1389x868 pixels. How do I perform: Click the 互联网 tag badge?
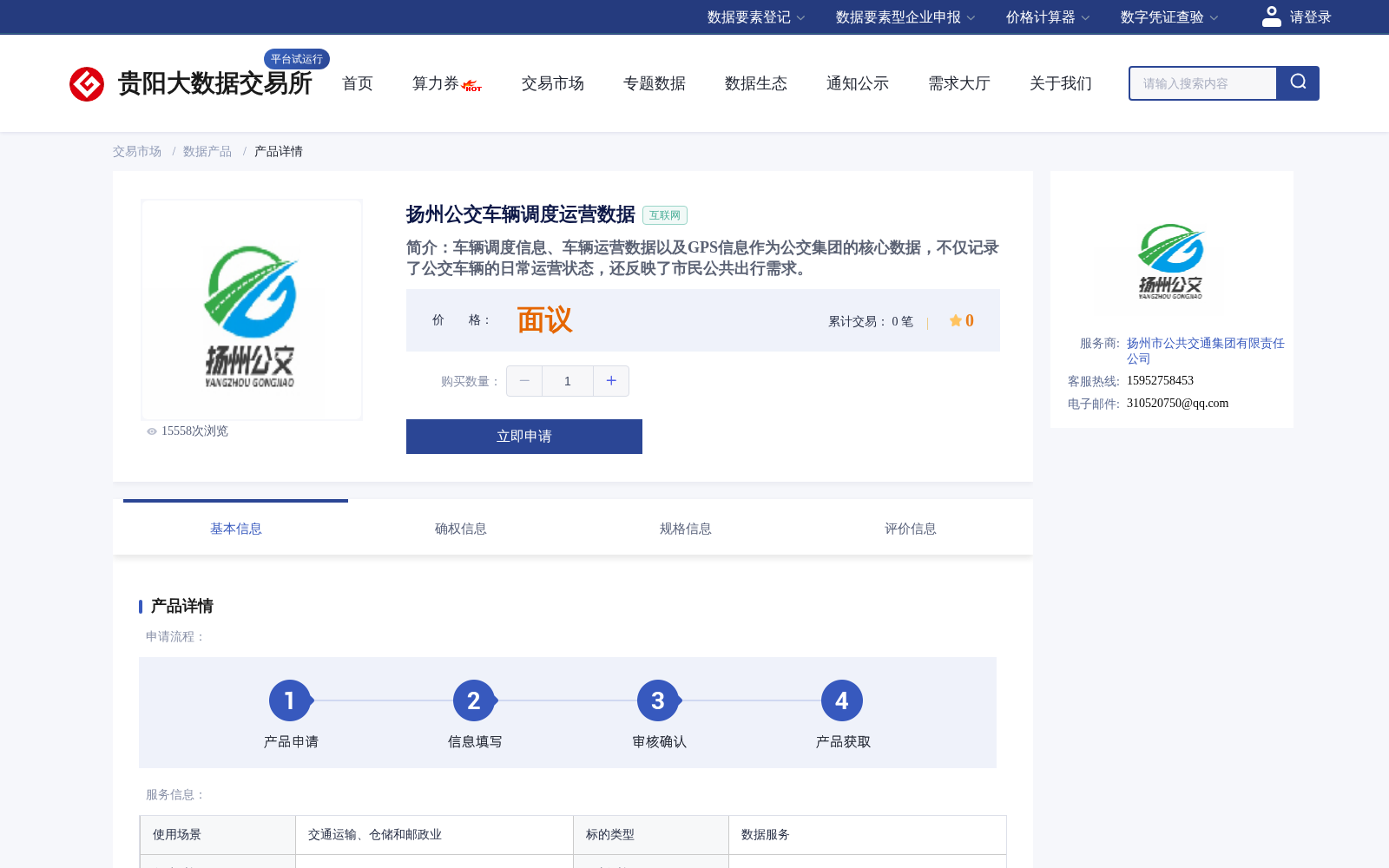(x=665, y=215)
